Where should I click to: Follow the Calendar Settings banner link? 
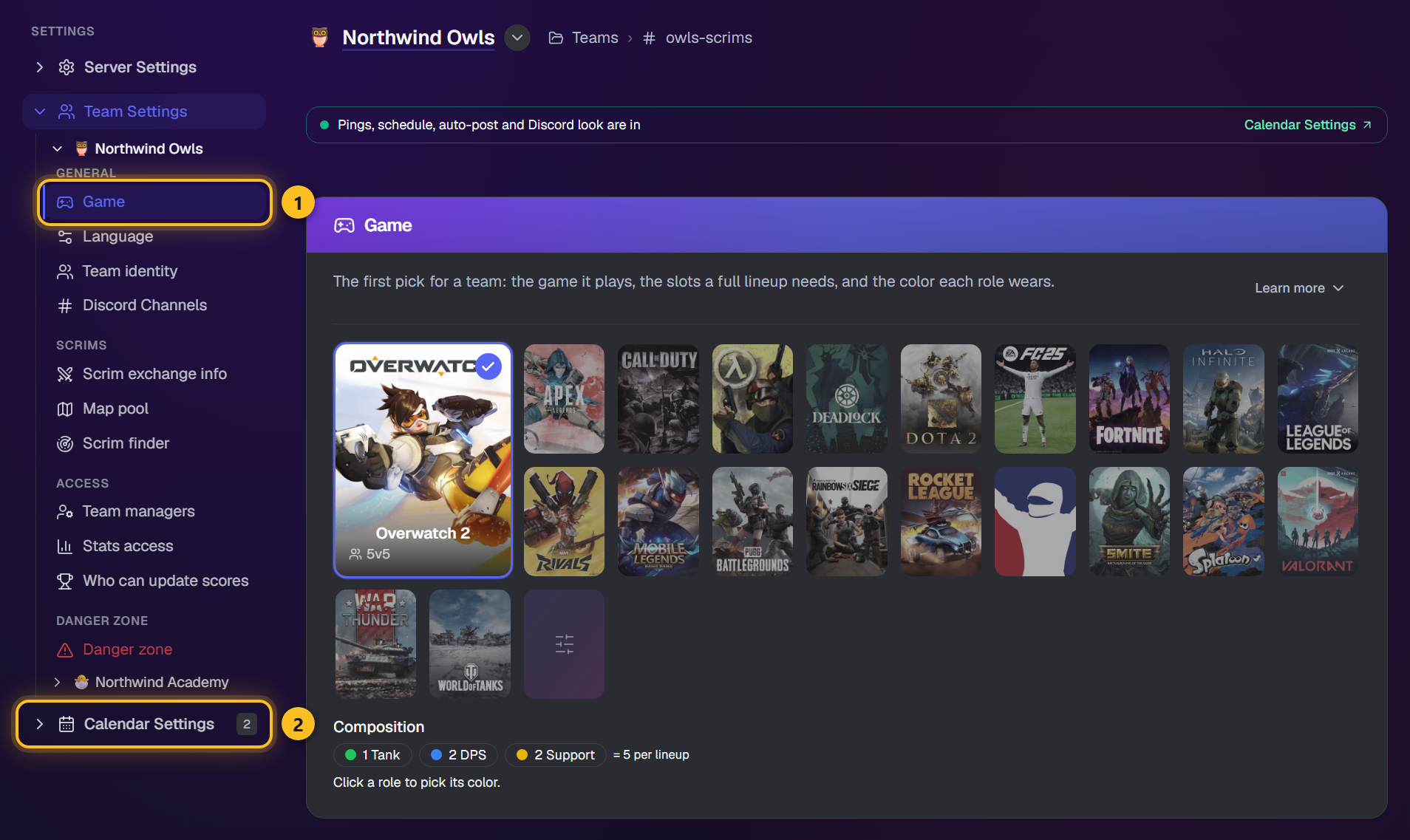pos(1307,125)
